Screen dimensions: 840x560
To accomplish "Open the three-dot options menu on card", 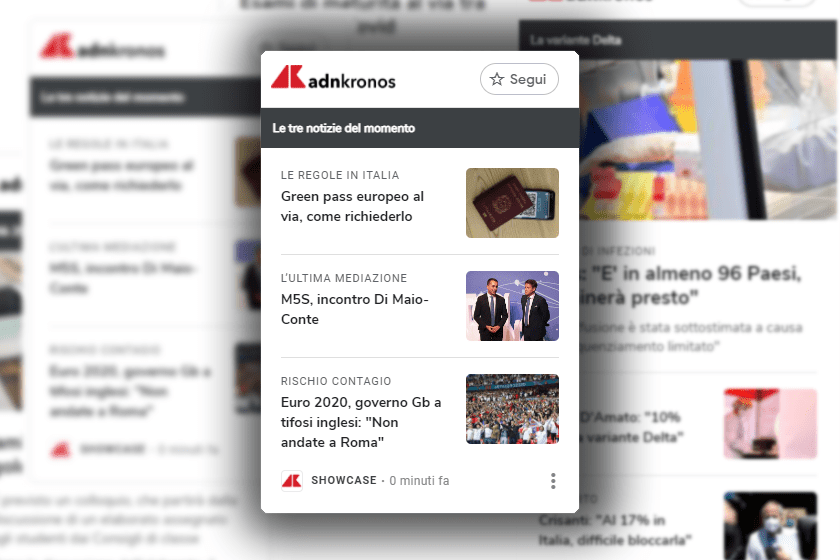I will pyautogui.click(x=553, y=481).
